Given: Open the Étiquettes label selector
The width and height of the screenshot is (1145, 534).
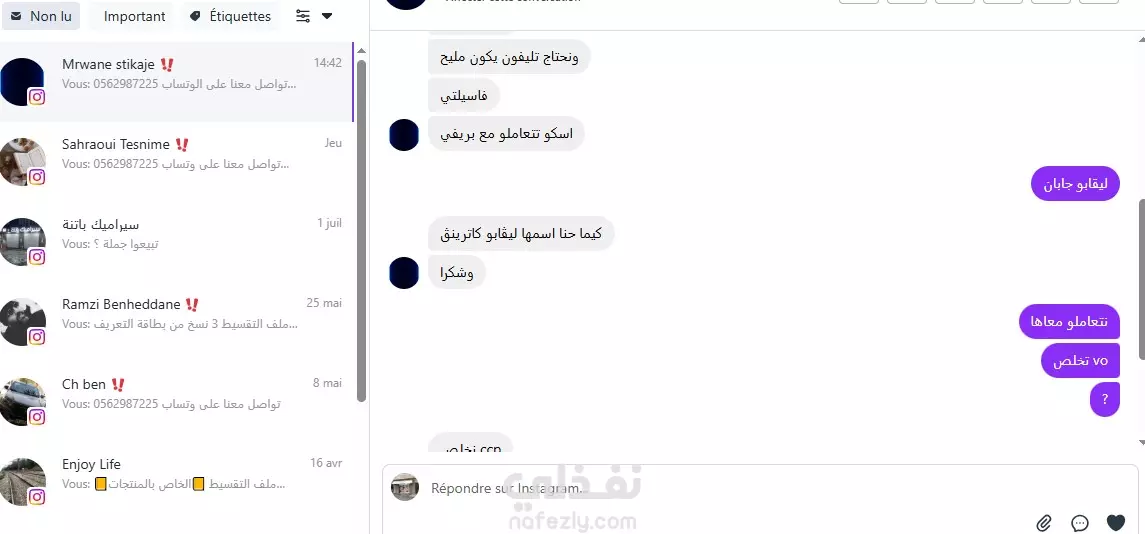Looking at the screenshot, I should (x=231, y=16).
